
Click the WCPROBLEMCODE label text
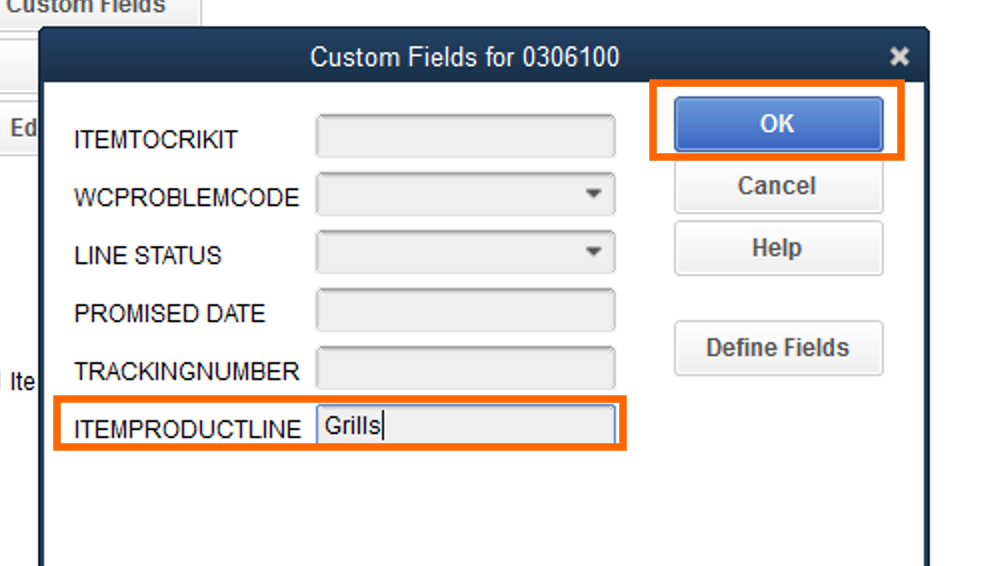tap(186, 198)
